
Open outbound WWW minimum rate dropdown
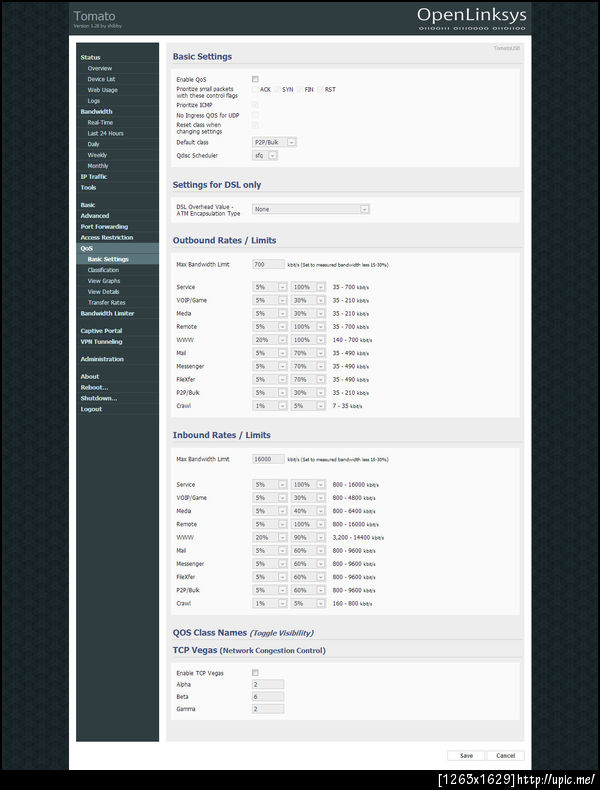tap(270, 340)
